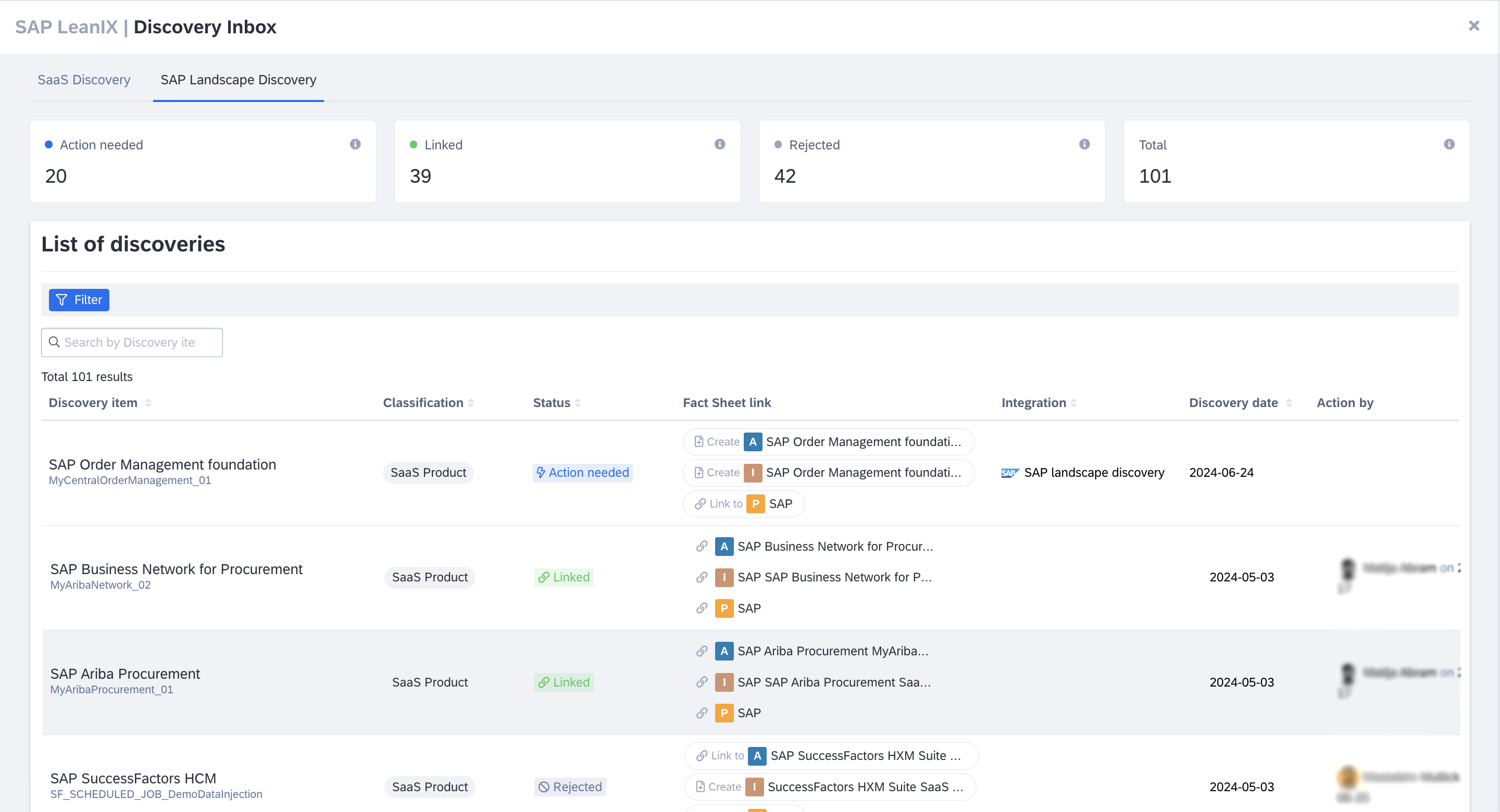Open linked Interface SAP SAP Business Network for P...

coord(834,577)
